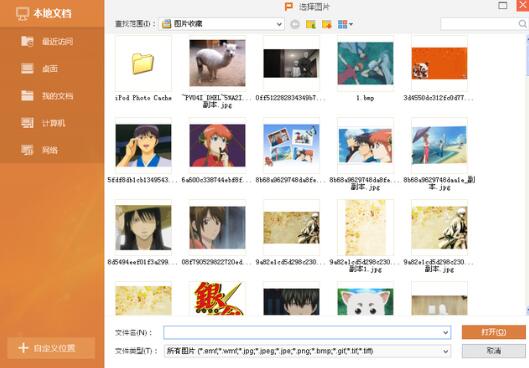
Task: Go up one folder level icon
Action: (311, 24)
